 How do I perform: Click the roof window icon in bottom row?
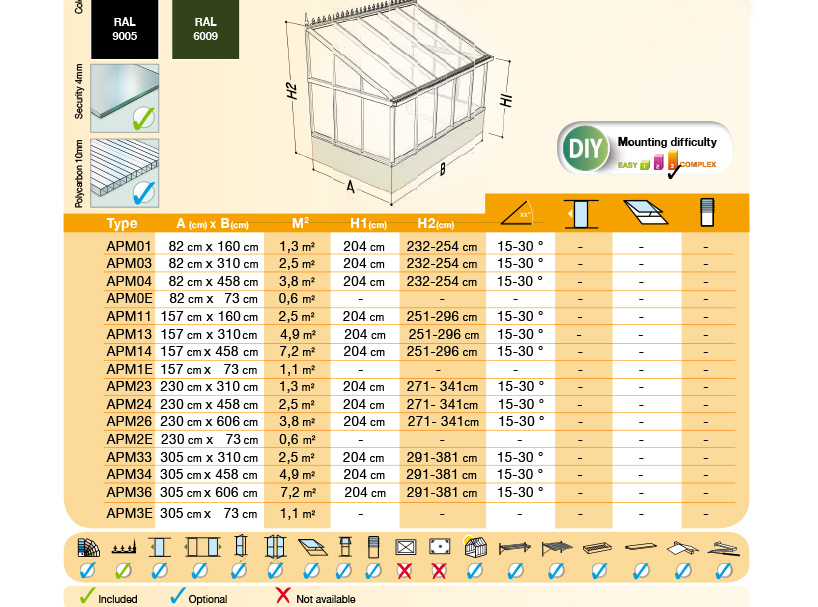coord(312,547)
